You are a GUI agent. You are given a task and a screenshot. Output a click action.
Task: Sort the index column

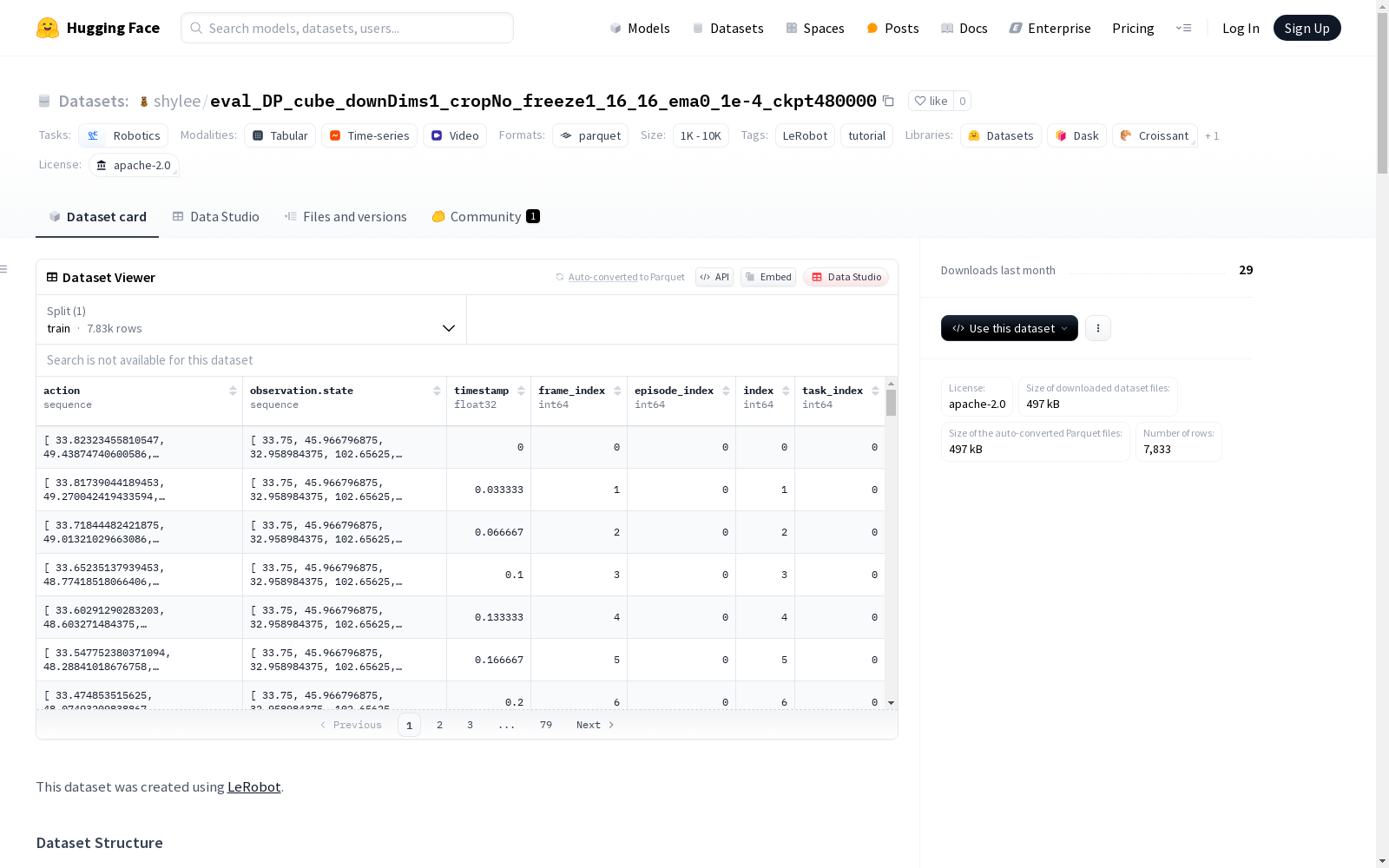click(x=786, y=391)
